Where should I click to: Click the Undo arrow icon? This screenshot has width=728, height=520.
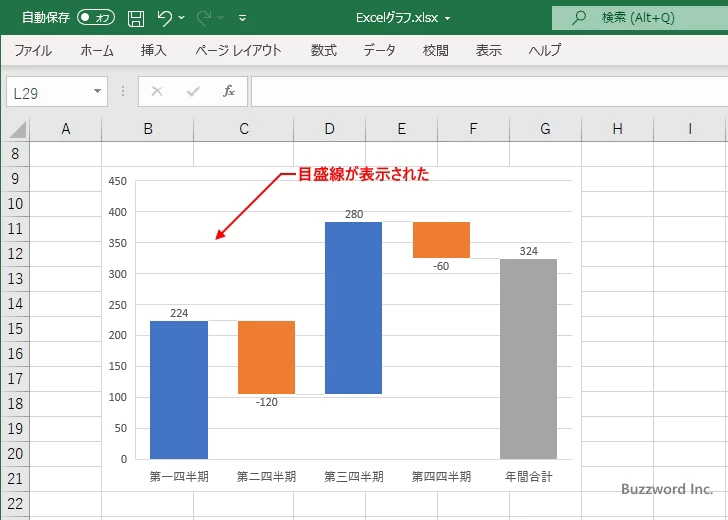(x=164, y=18)
